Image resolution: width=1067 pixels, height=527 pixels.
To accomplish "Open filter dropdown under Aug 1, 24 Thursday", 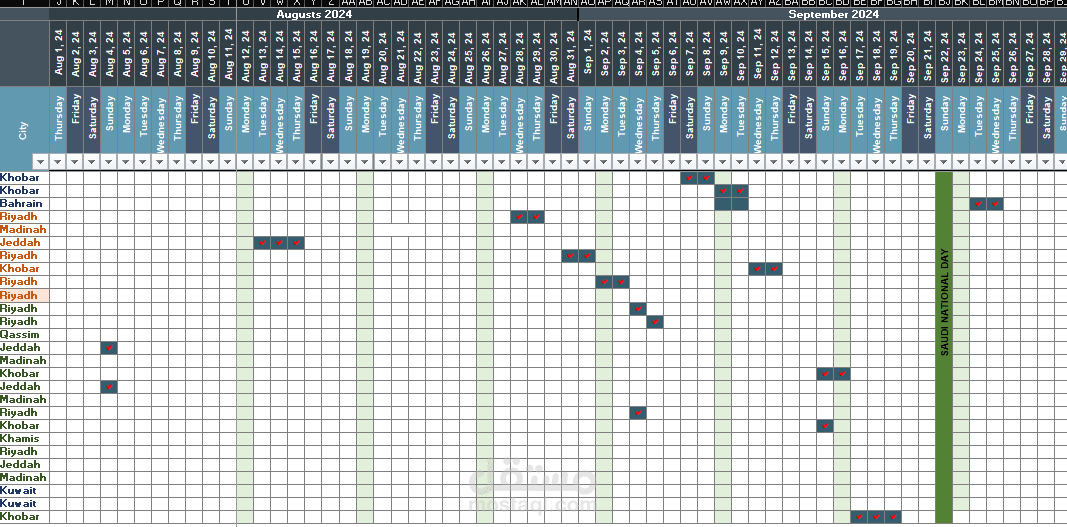I will point(58,162).
